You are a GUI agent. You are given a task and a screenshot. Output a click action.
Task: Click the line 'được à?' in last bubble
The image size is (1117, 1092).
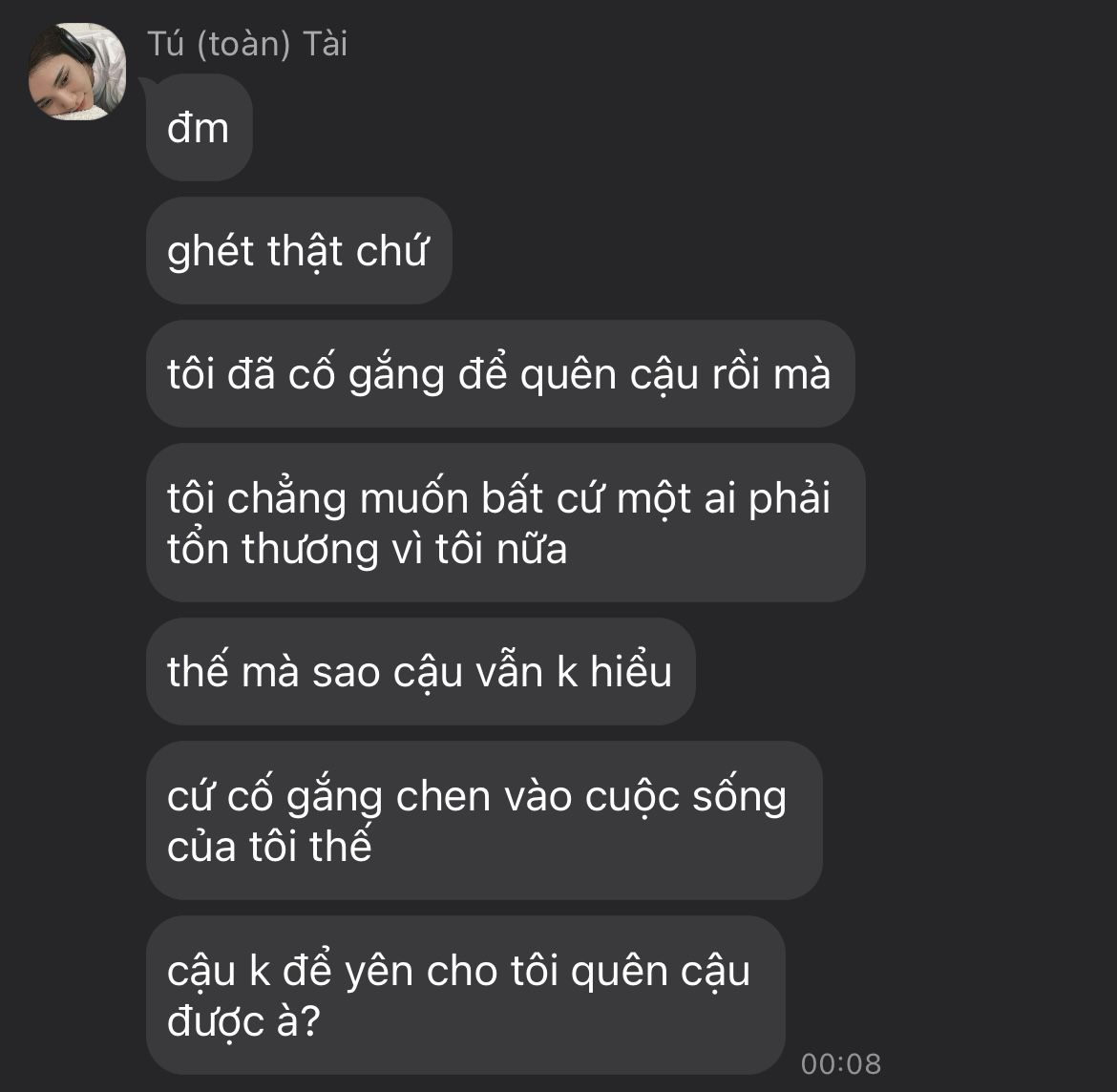tap(243, 1022)
